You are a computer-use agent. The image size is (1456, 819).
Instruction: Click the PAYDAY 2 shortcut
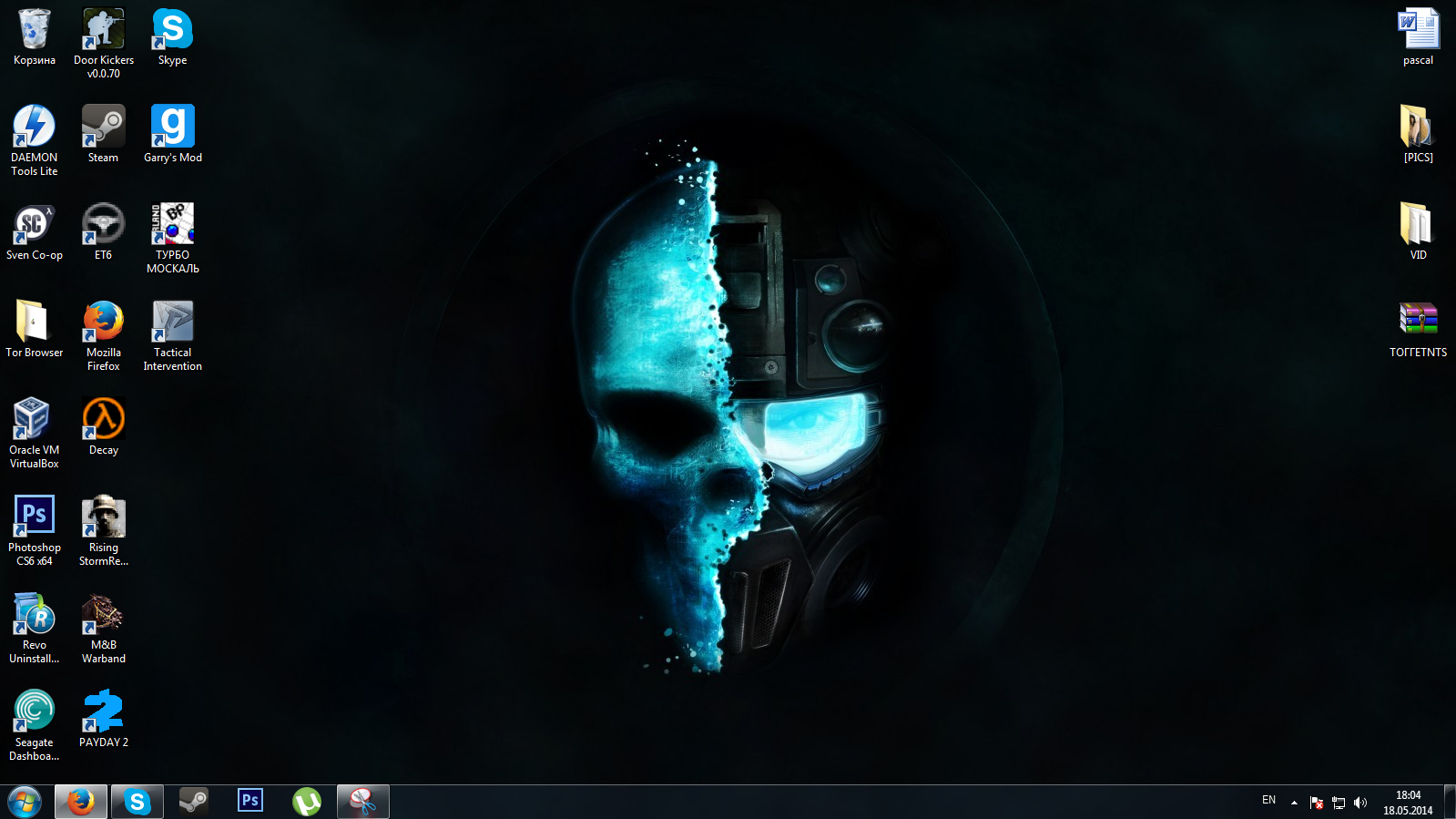104,720
